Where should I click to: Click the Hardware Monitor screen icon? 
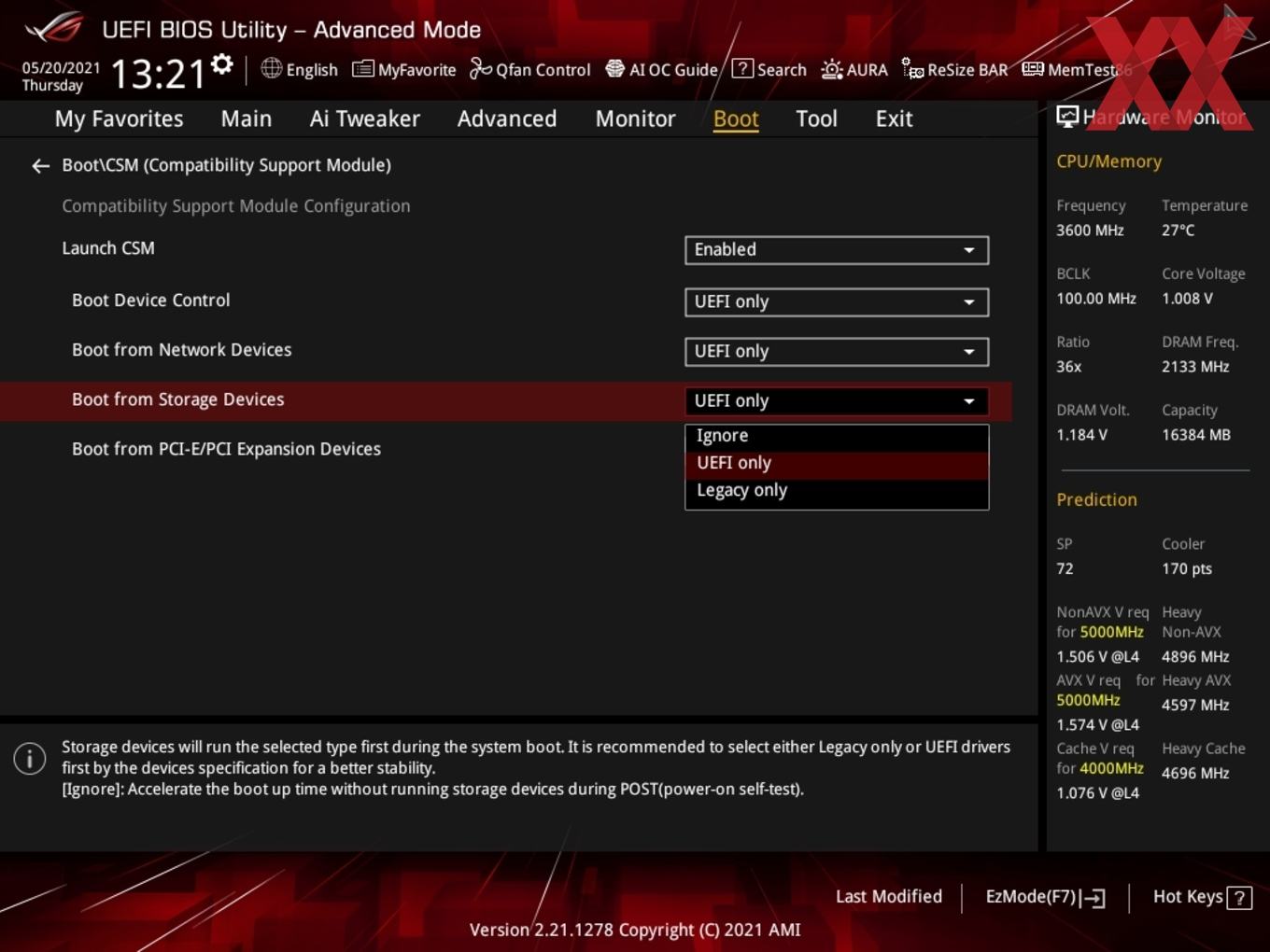coord(1067,117)
